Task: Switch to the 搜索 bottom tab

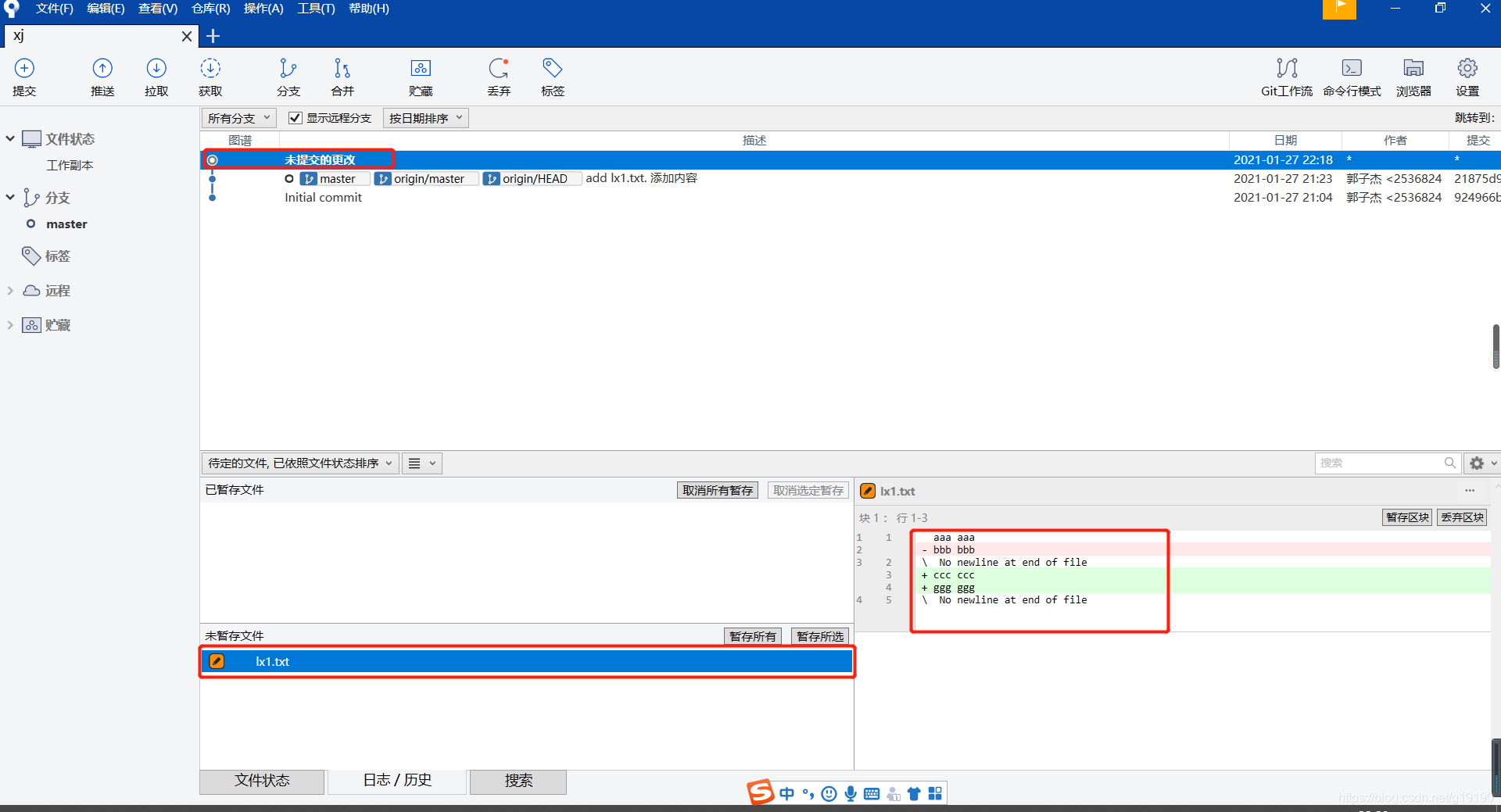Action: pyautogui.click(x=518, y=781)
